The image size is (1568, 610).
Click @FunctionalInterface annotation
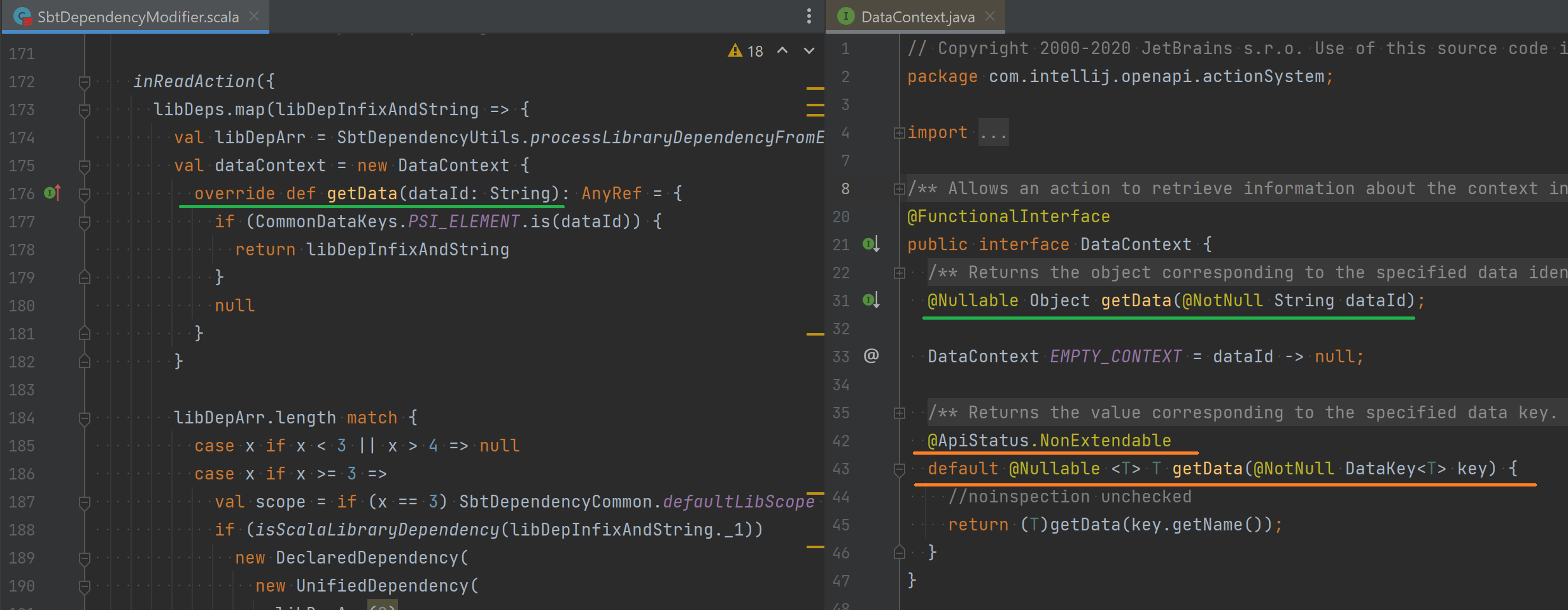1008,216
